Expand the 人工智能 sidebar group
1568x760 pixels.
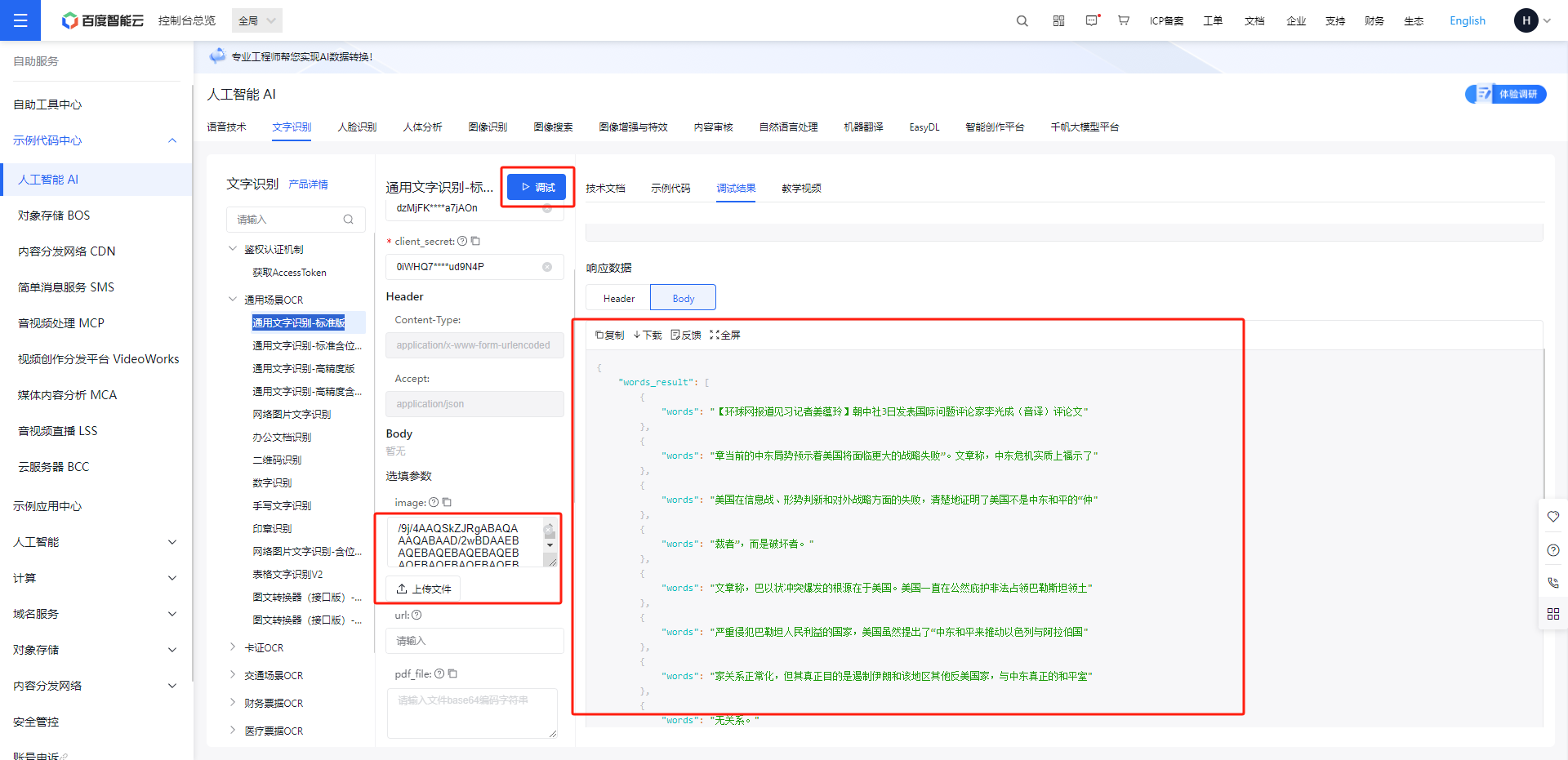[x=172, y=542]
